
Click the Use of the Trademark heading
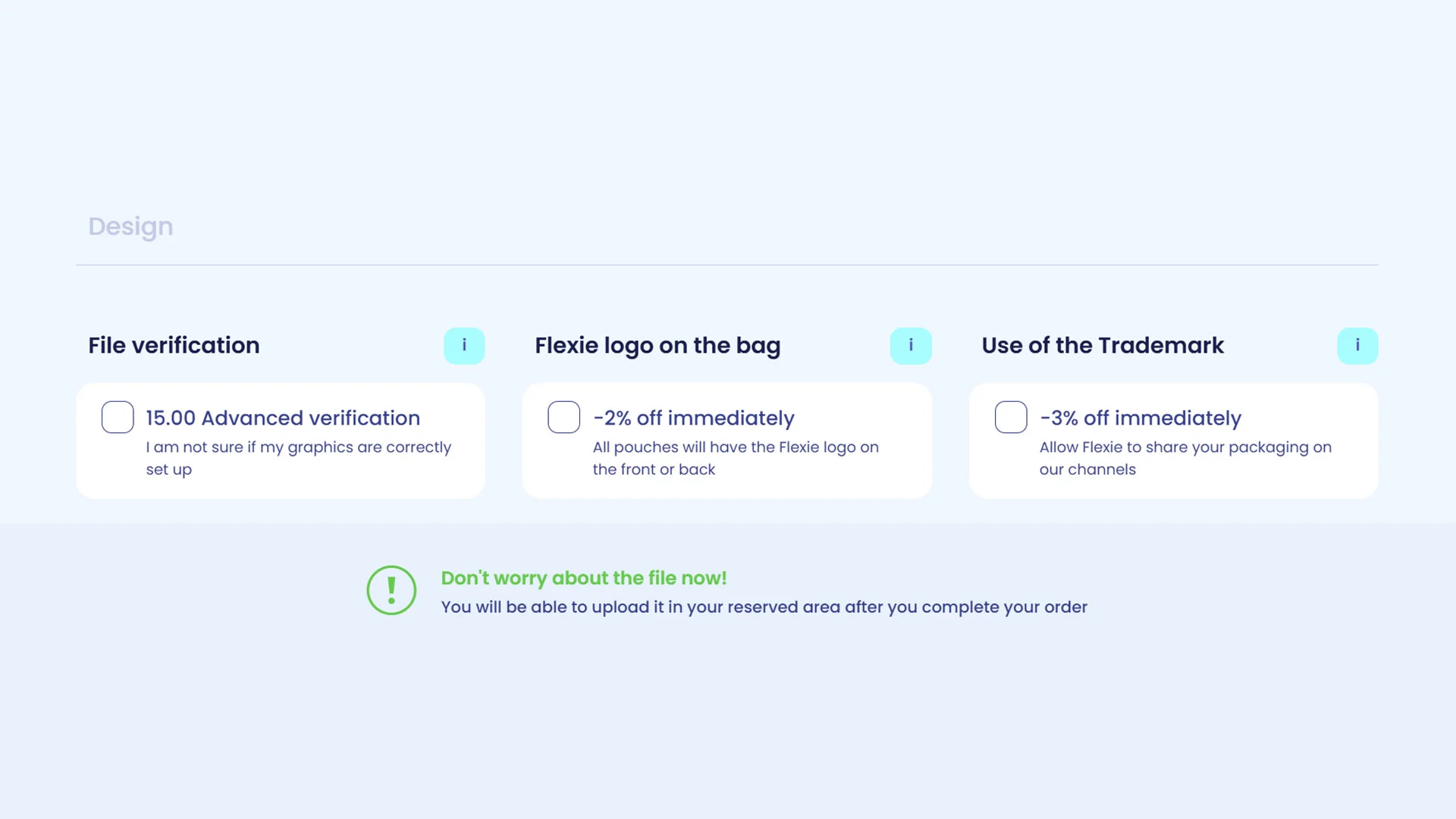[x=1103, y=345]
